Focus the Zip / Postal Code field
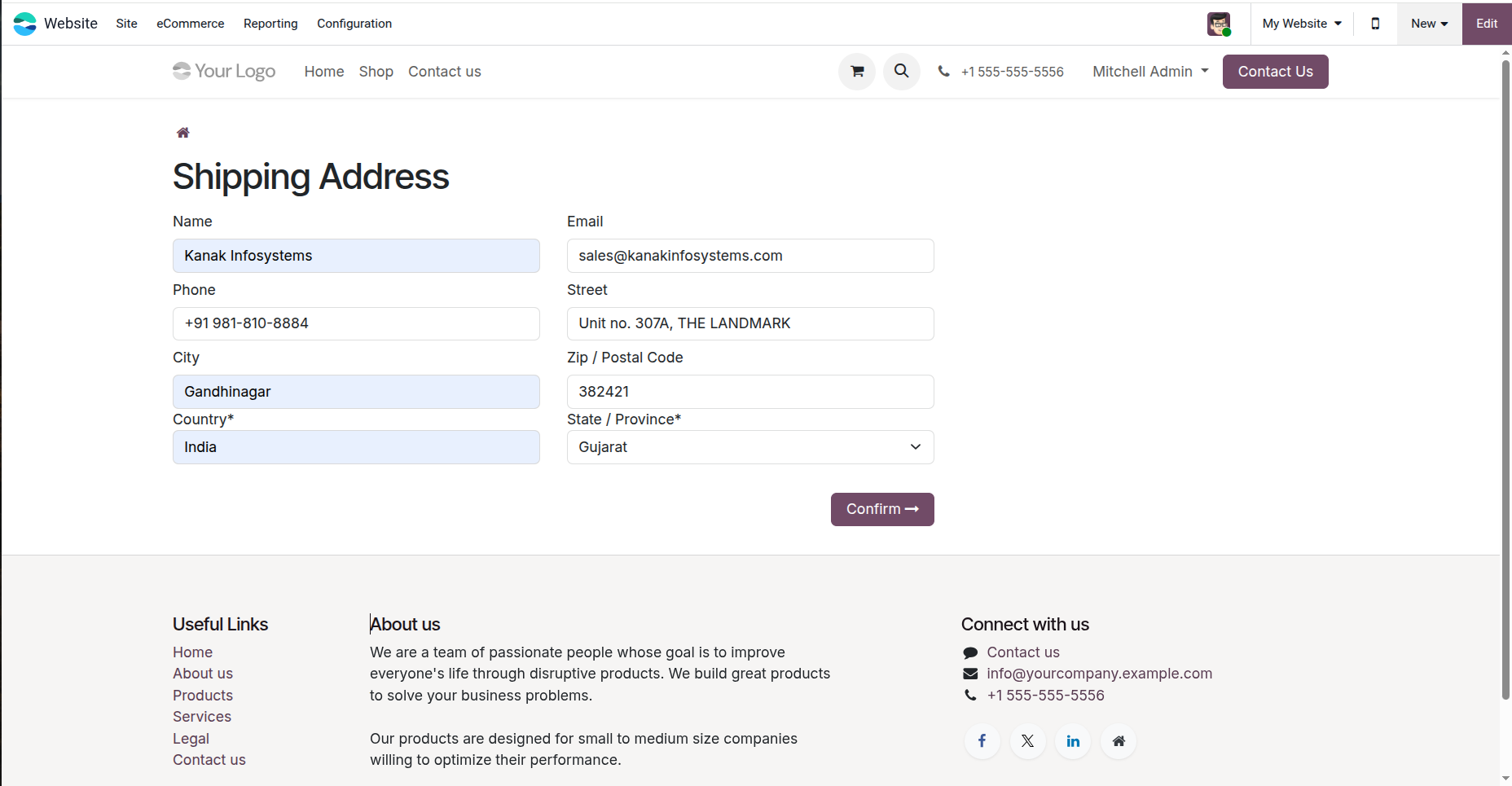 coord(750,392)
